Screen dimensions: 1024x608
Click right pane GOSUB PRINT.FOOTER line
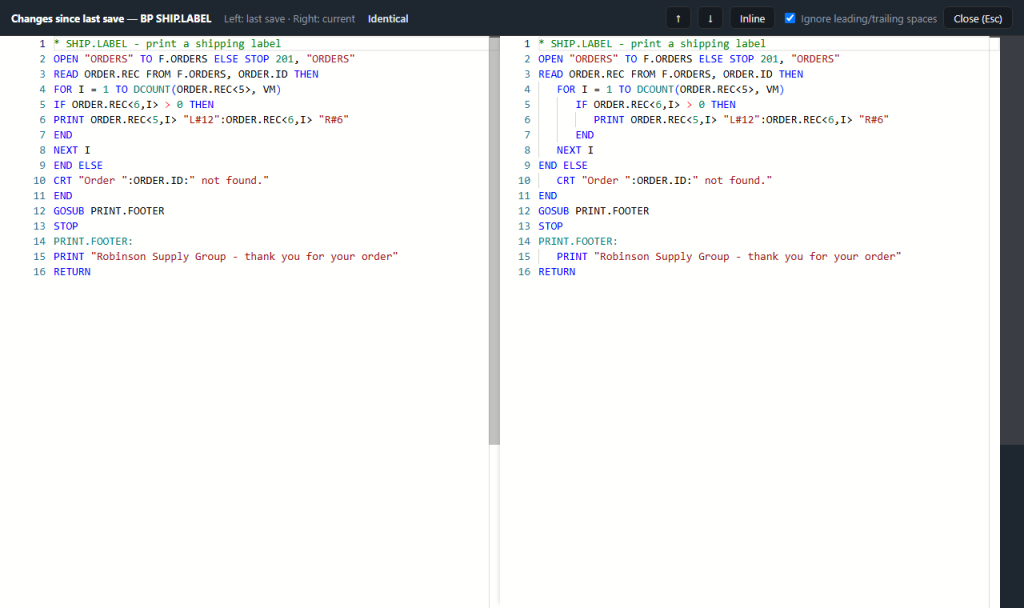point(594,211)
